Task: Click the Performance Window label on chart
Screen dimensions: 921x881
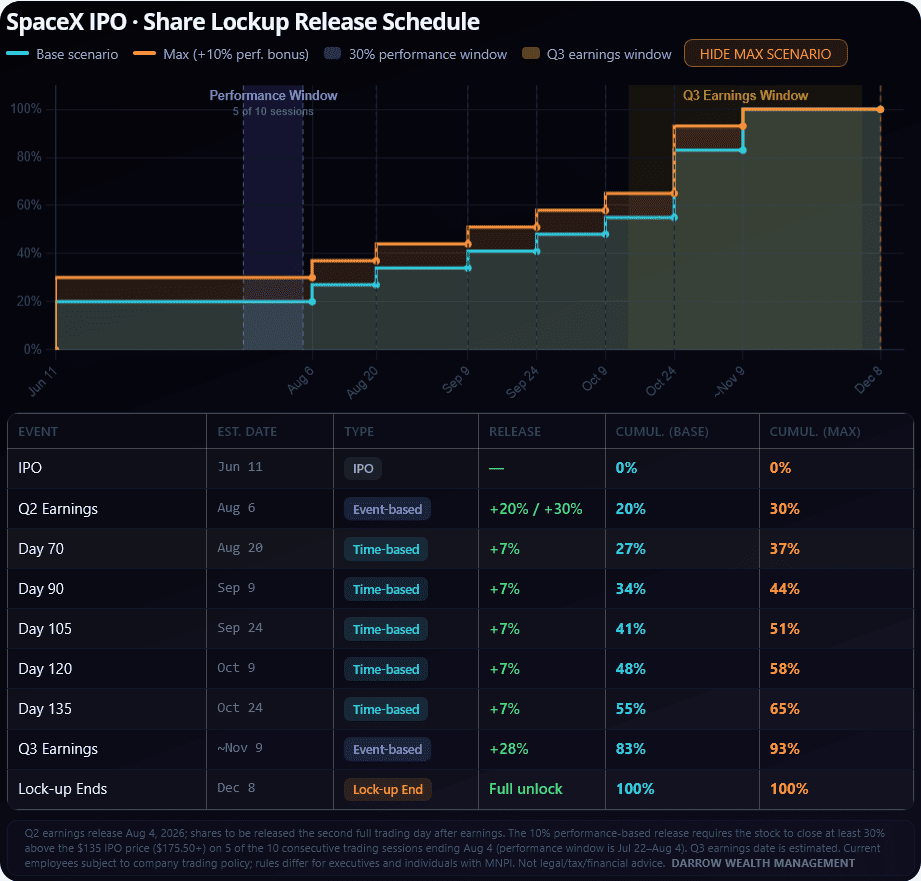Action: click(x=273, y=95)
